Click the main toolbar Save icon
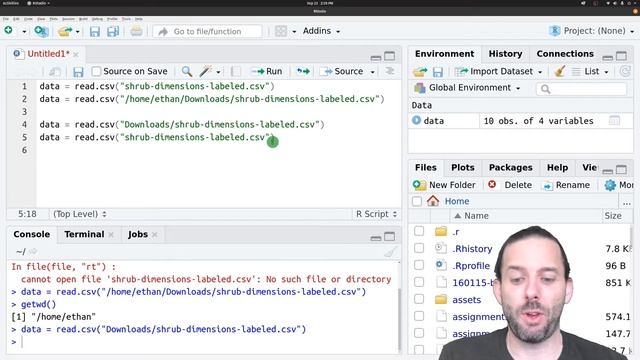The width and height of the screenshot is (640, 360). click(95, 31)
